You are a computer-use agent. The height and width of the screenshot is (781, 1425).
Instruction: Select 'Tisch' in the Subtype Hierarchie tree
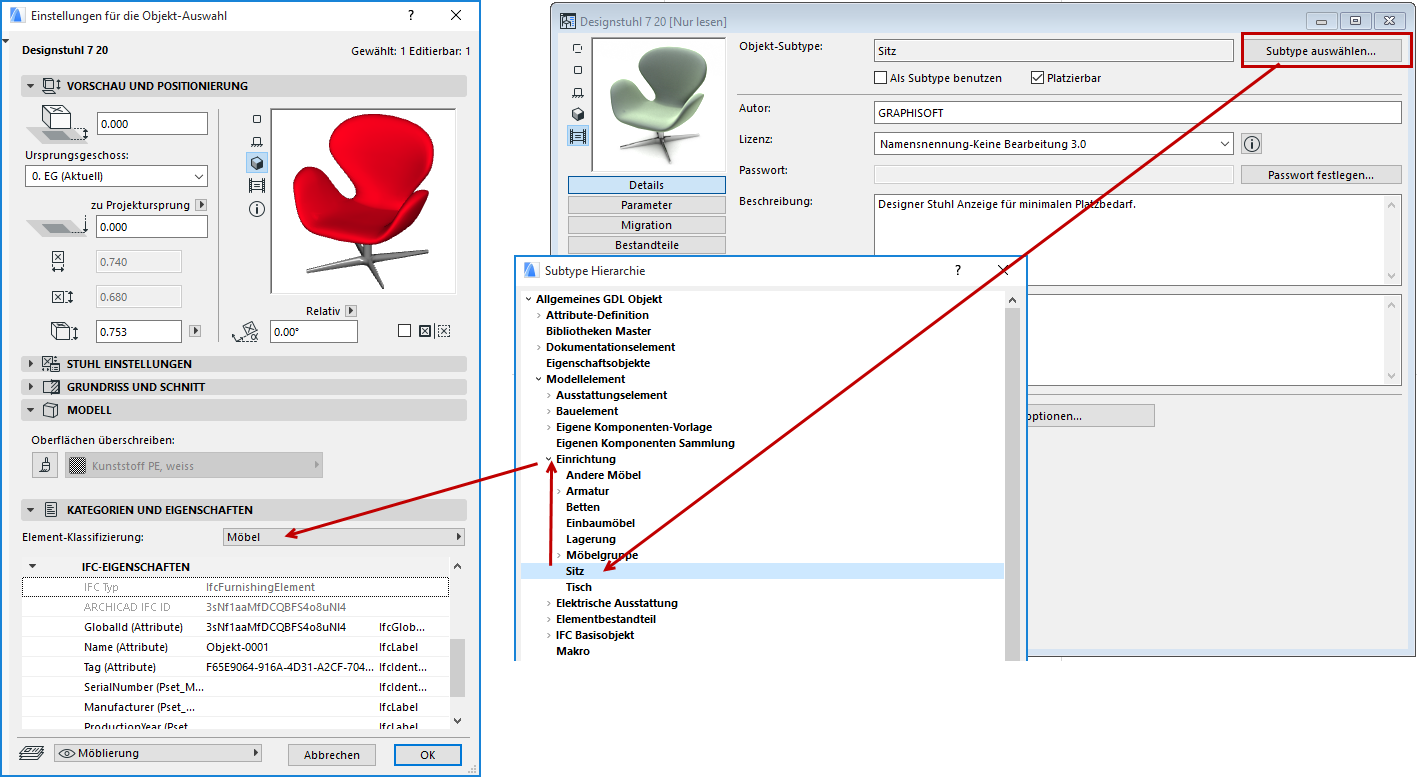[579, 587]
